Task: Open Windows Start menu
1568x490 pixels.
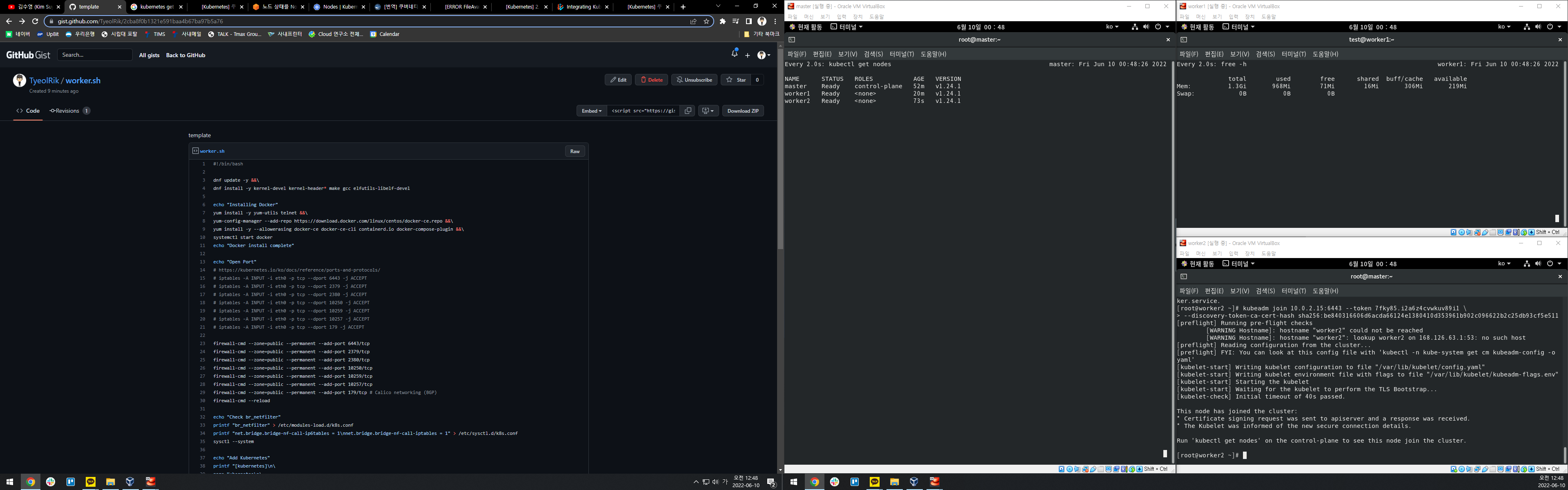Action: coord(10,481)
